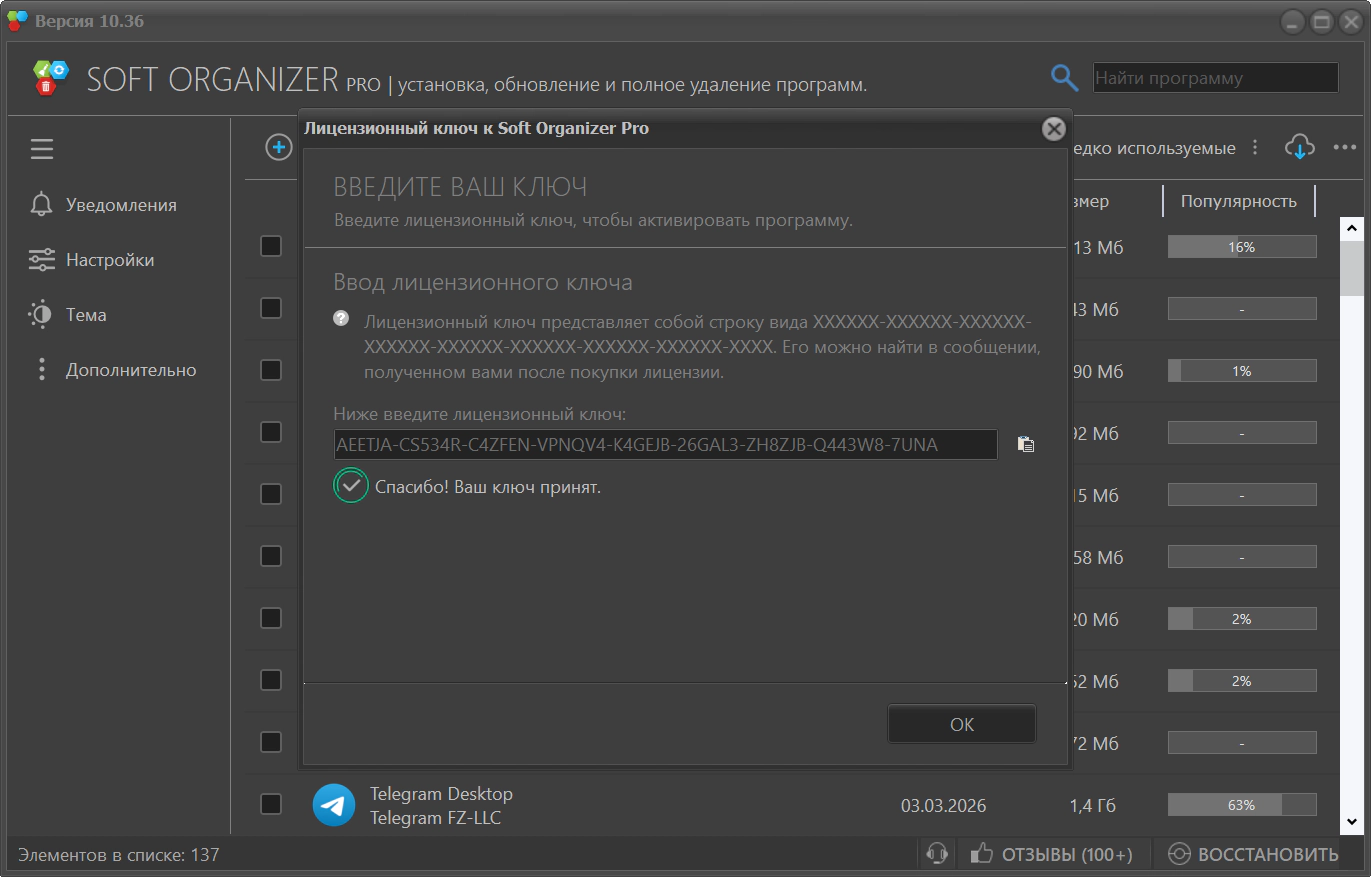Open Настройки in the sidebar
The image size is (1371, 877).
tap(110, 260)
